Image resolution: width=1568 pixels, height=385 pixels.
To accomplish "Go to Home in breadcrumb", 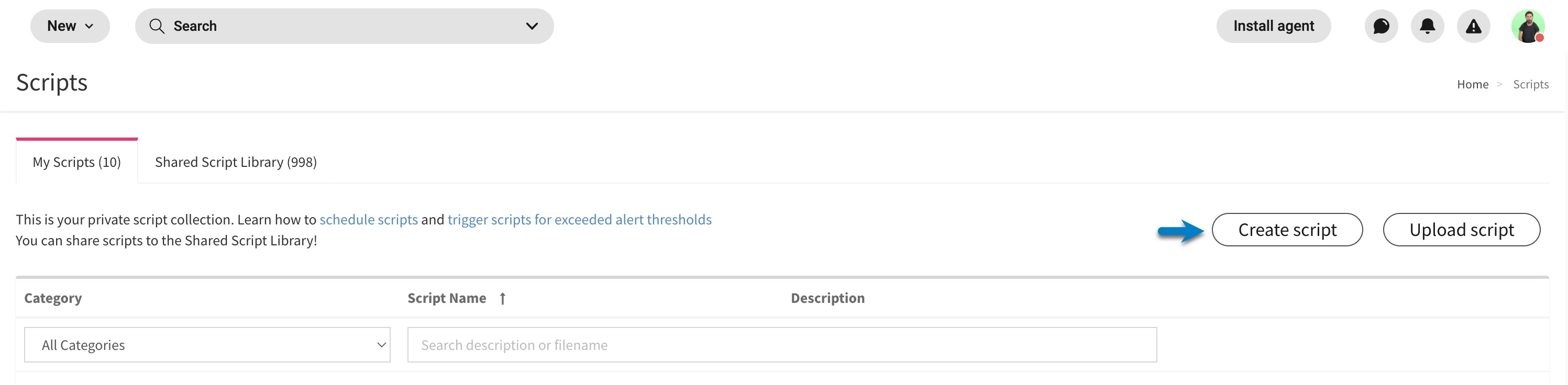I will point(1473,85).
